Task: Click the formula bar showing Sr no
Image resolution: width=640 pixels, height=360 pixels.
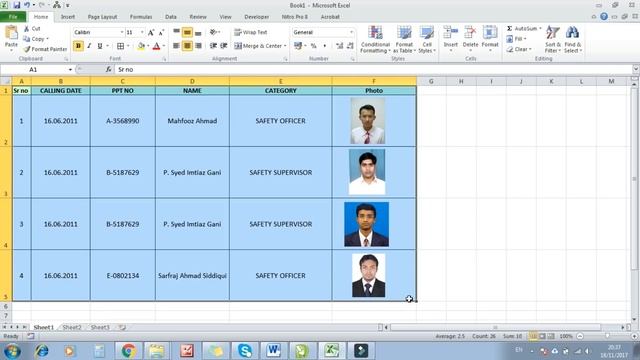Action: (373, 69)
